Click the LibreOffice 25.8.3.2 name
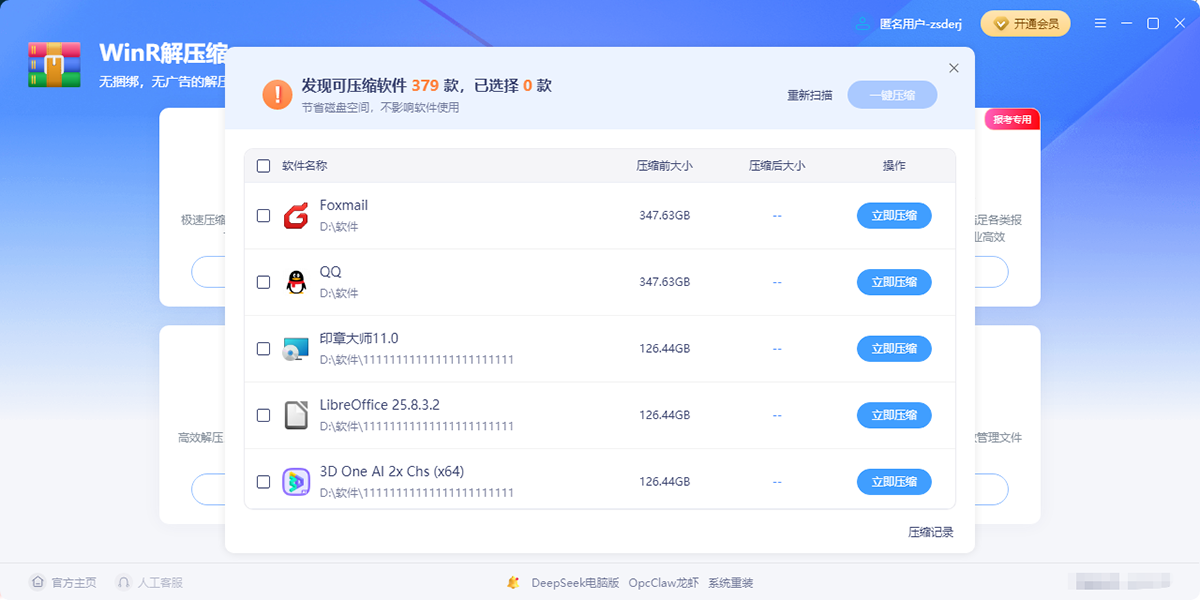The height and width of the screenshot is (600, 1200). 380,405
